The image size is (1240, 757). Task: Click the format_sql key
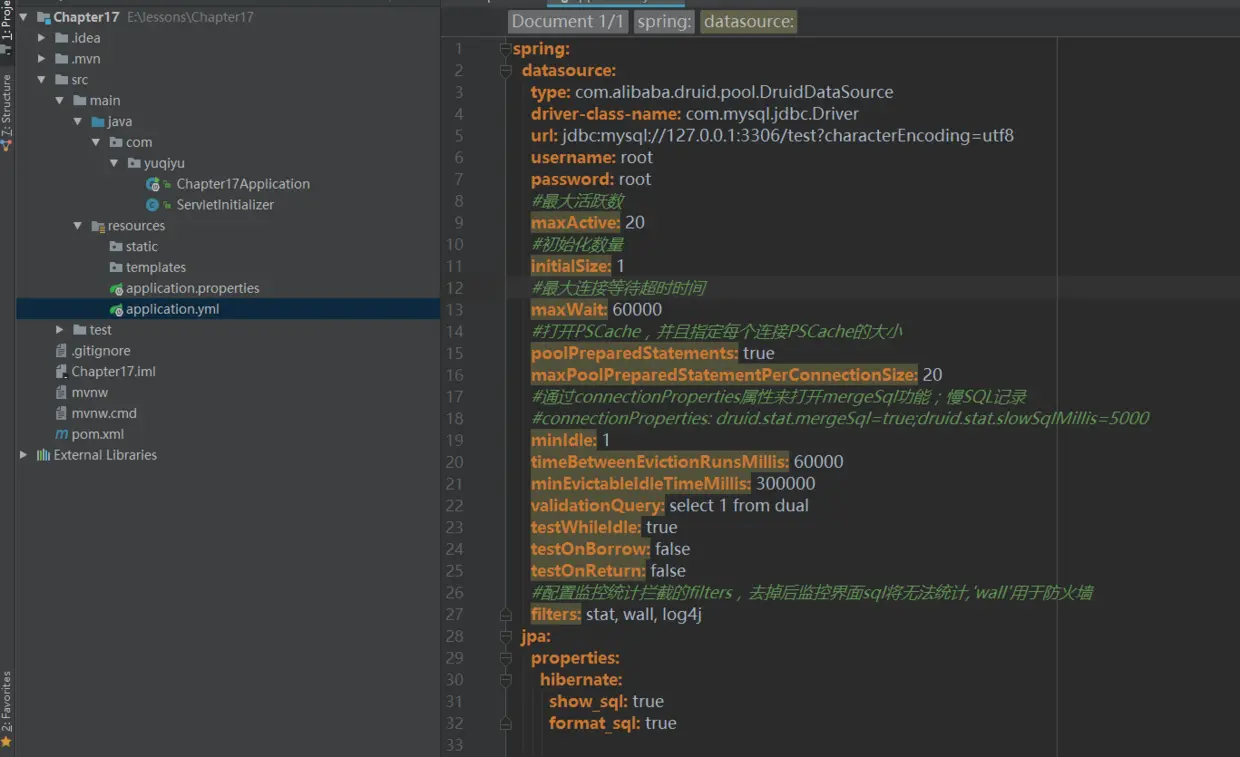595,723
